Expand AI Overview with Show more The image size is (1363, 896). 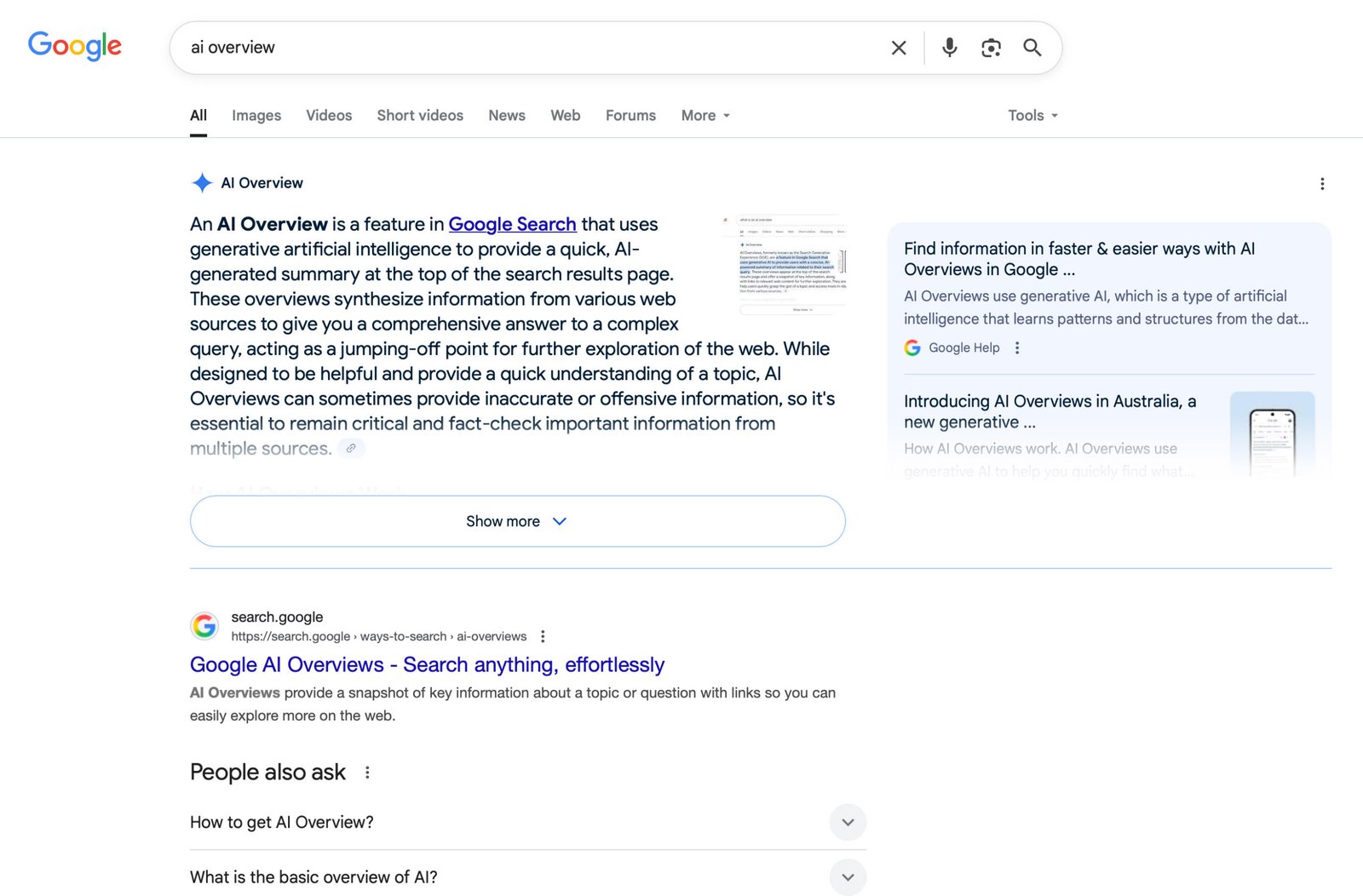click(x=517, y=521)
